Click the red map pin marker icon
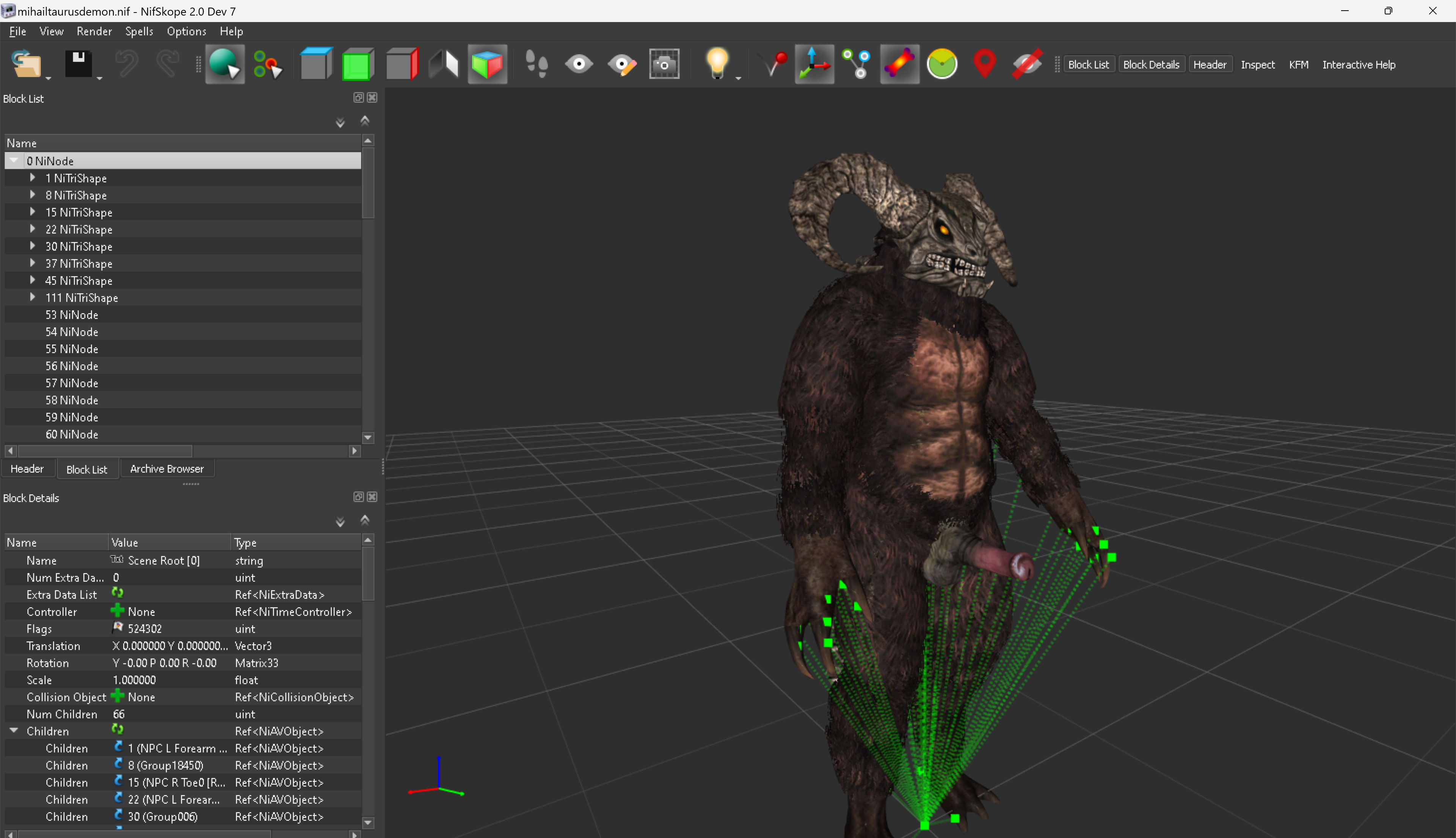The image size is (1456, 838). [984, 64]
